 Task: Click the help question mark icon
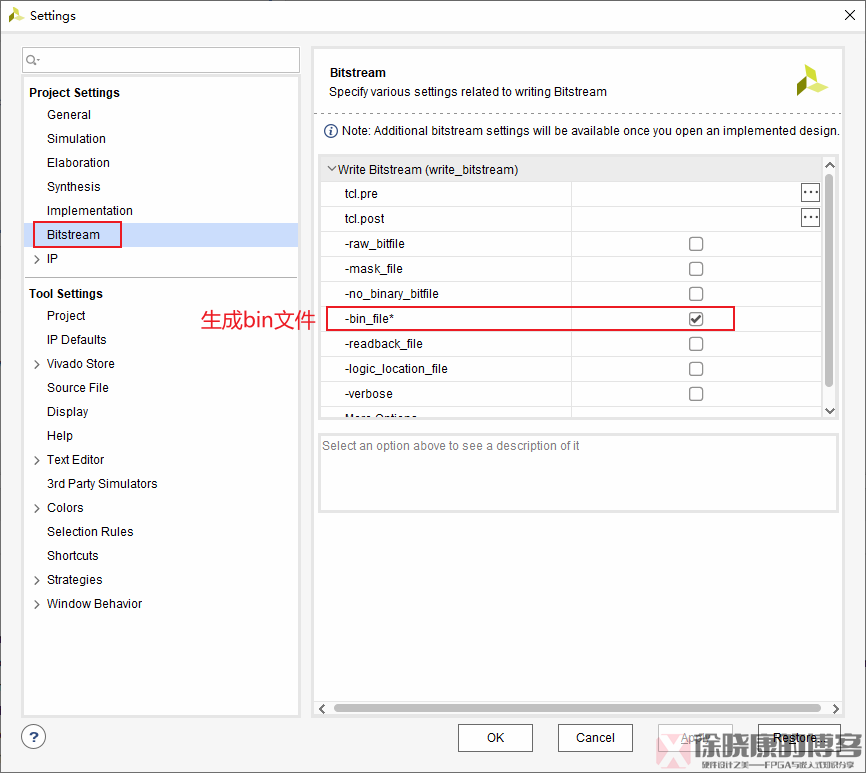[x=34, y=737]
